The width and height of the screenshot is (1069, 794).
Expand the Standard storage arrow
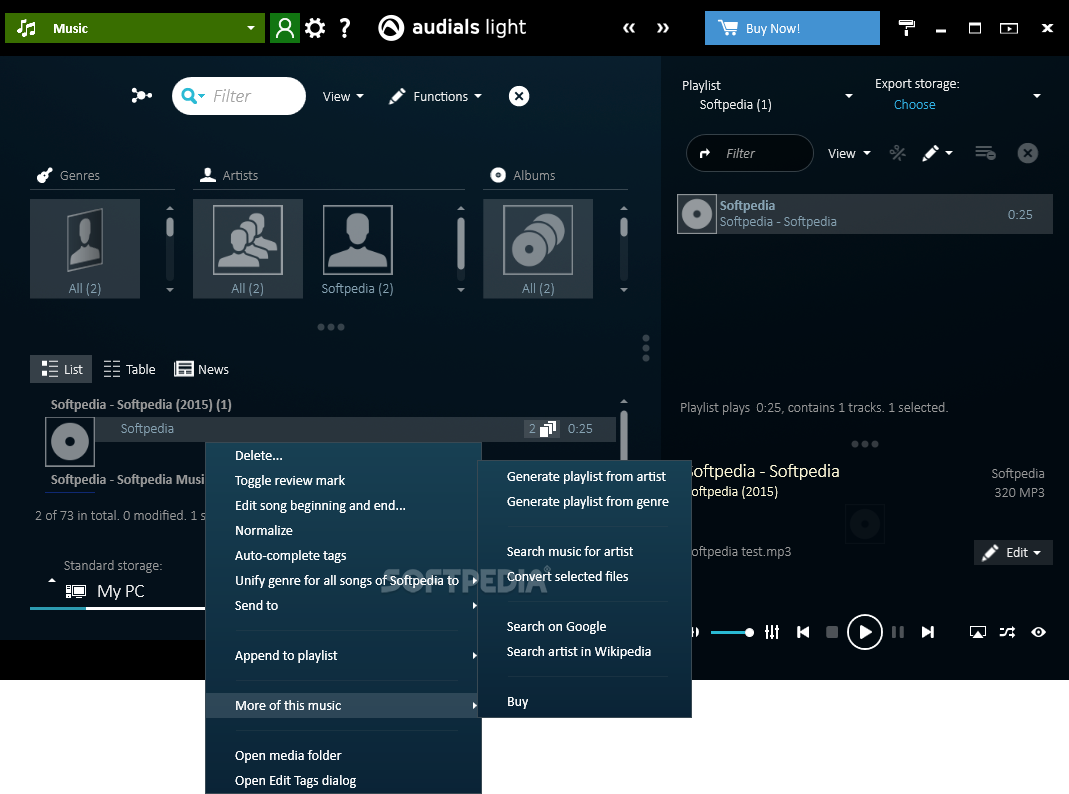[x=52, y=581]
